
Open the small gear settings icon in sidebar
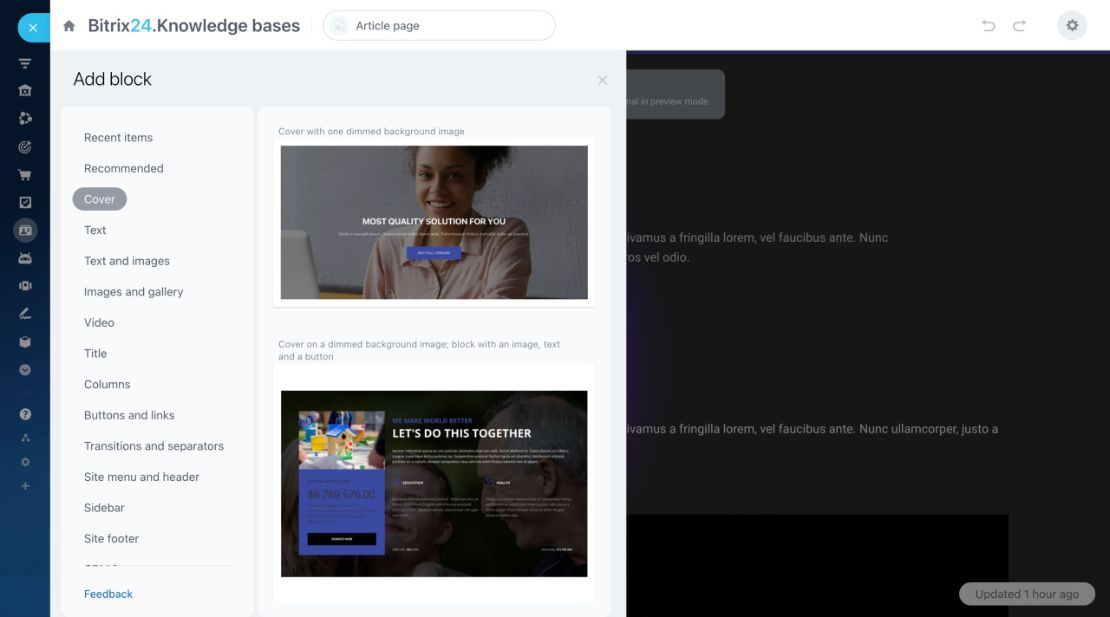point(25,462)
